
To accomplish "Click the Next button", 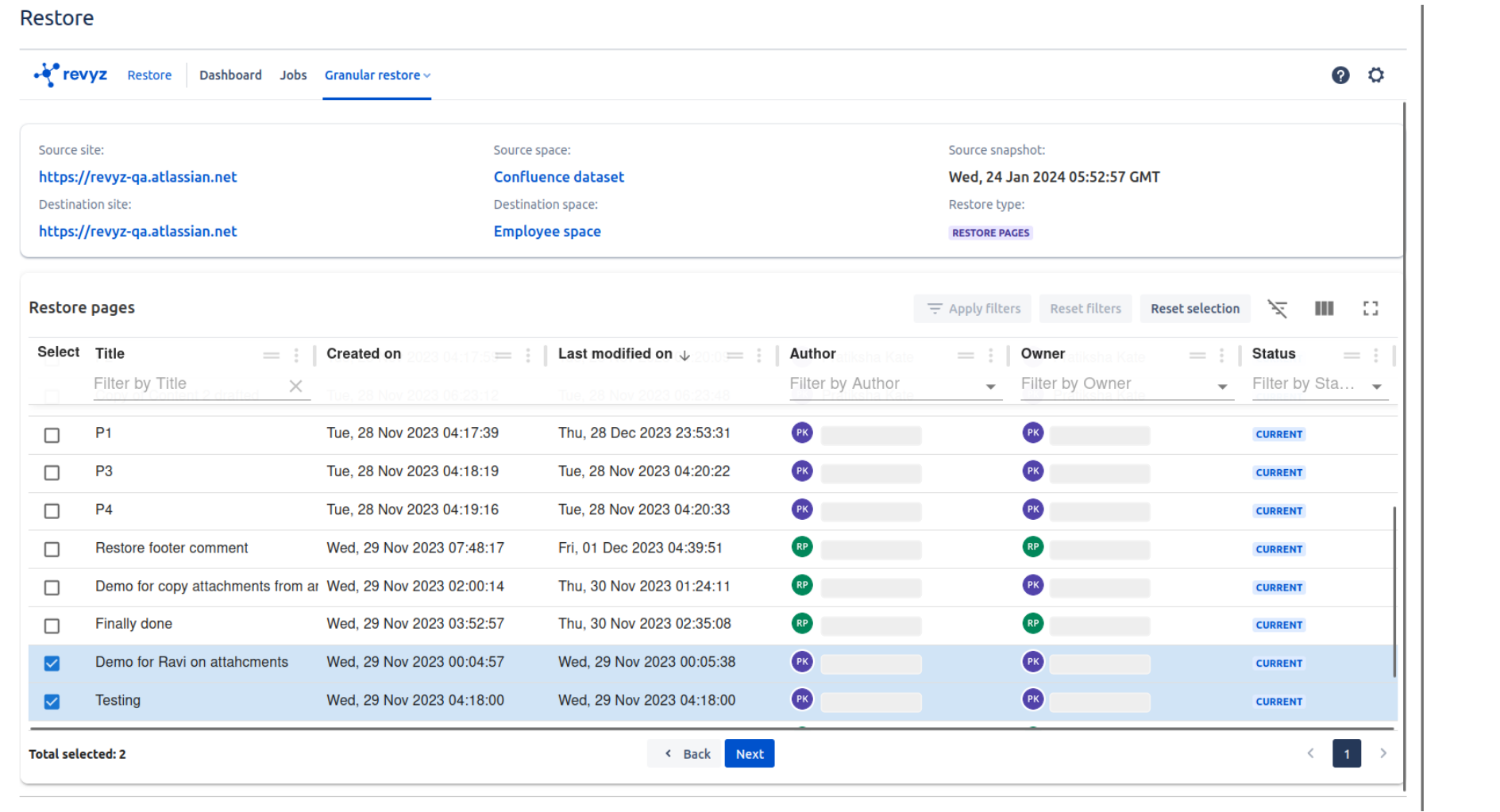I will (750, 754).
